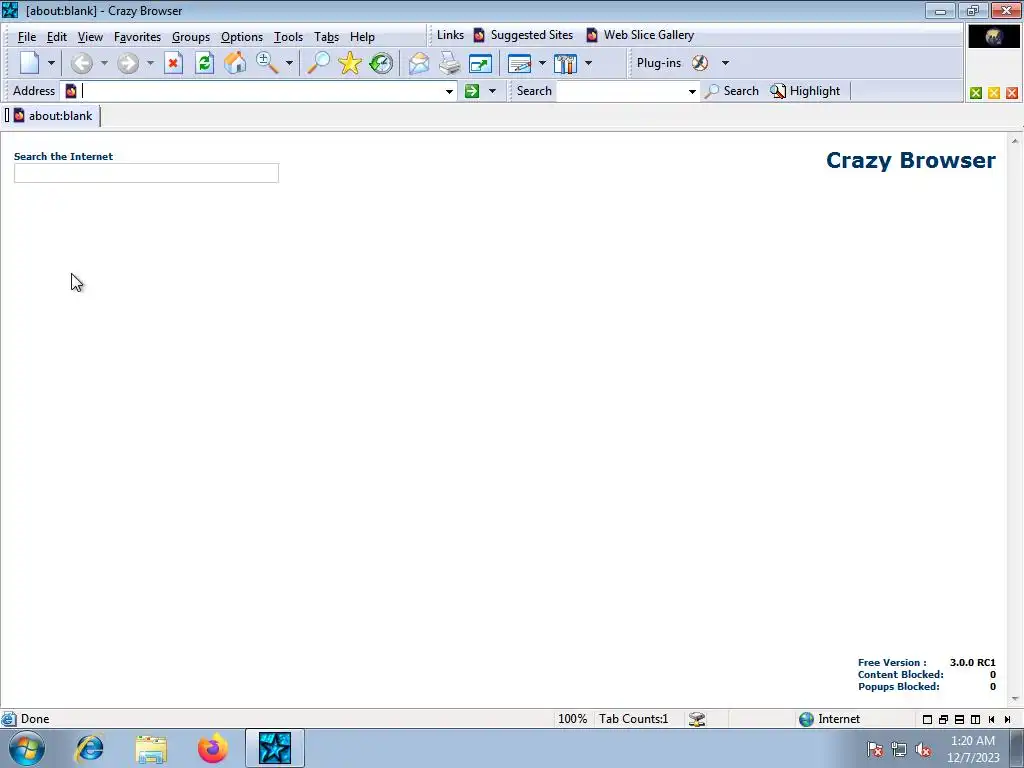Open the Edit menu
This screenshot has width=1024, height=768.
(x=57, y=37)
